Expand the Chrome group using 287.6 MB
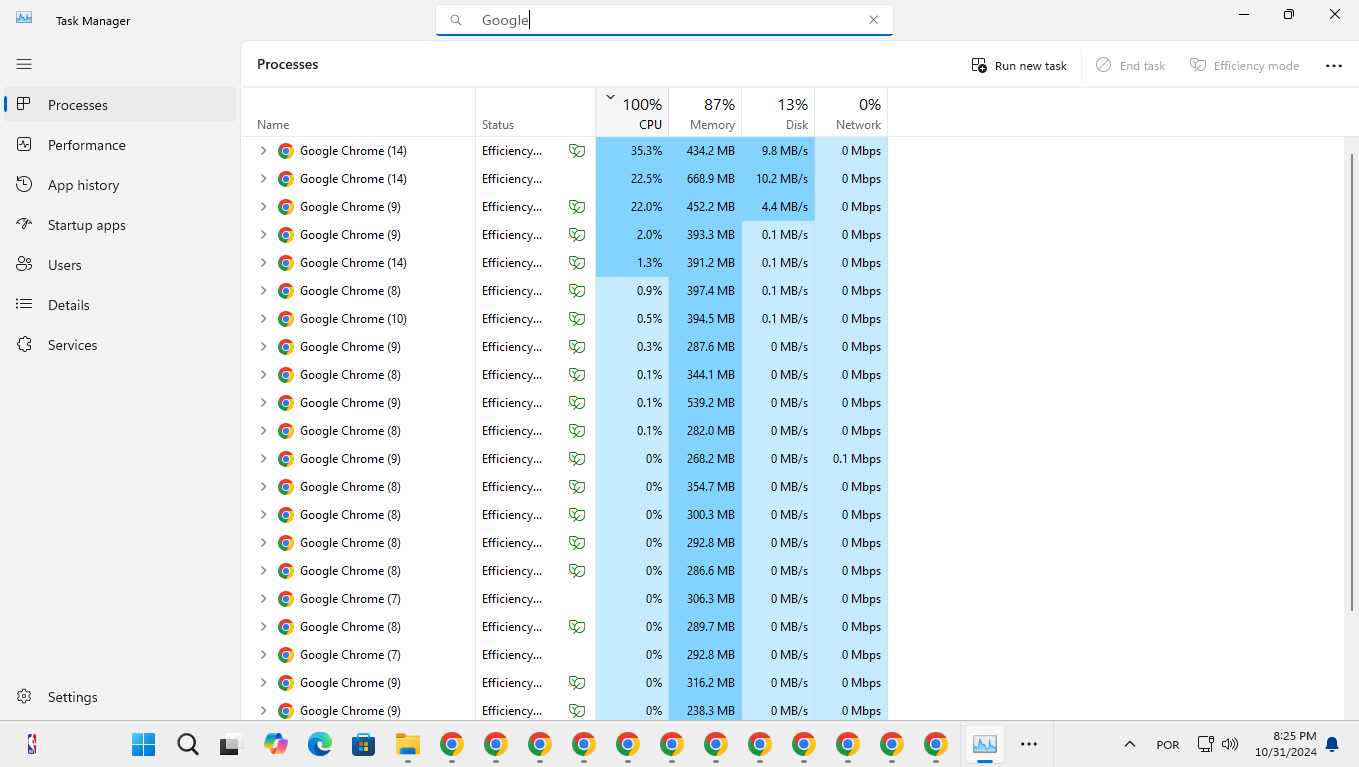The image size is (1359, 767). point(263,347)
